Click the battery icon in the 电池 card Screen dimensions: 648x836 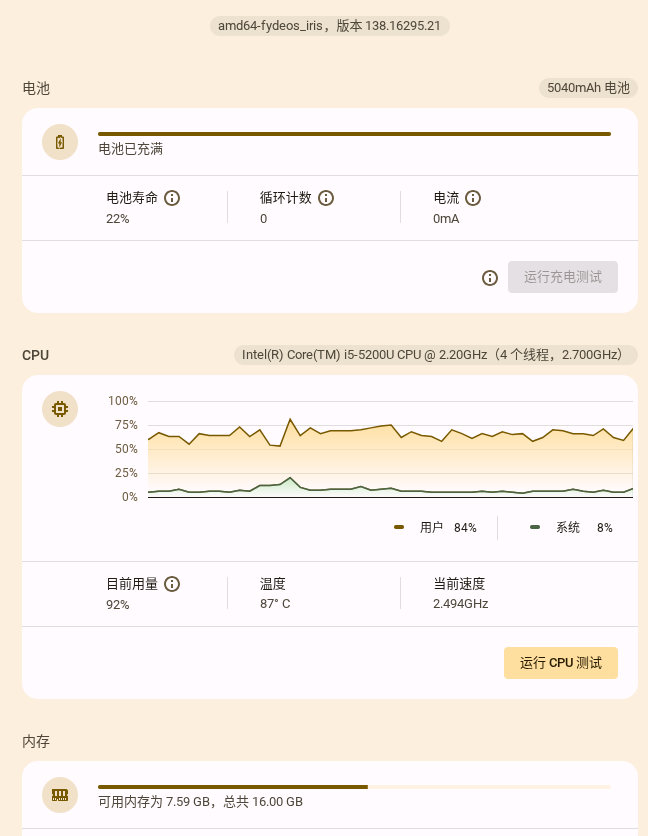tap(60, 142)
